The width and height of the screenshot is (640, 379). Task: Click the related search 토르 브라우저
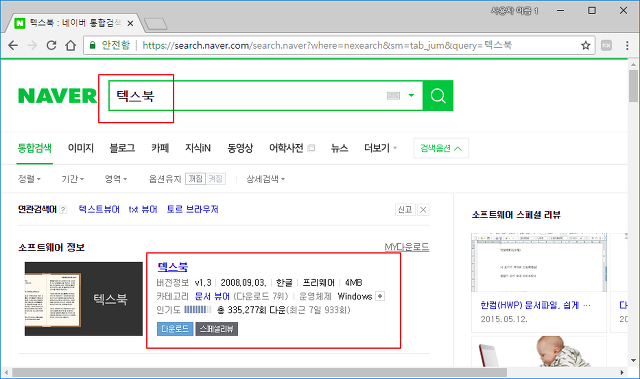193,209
